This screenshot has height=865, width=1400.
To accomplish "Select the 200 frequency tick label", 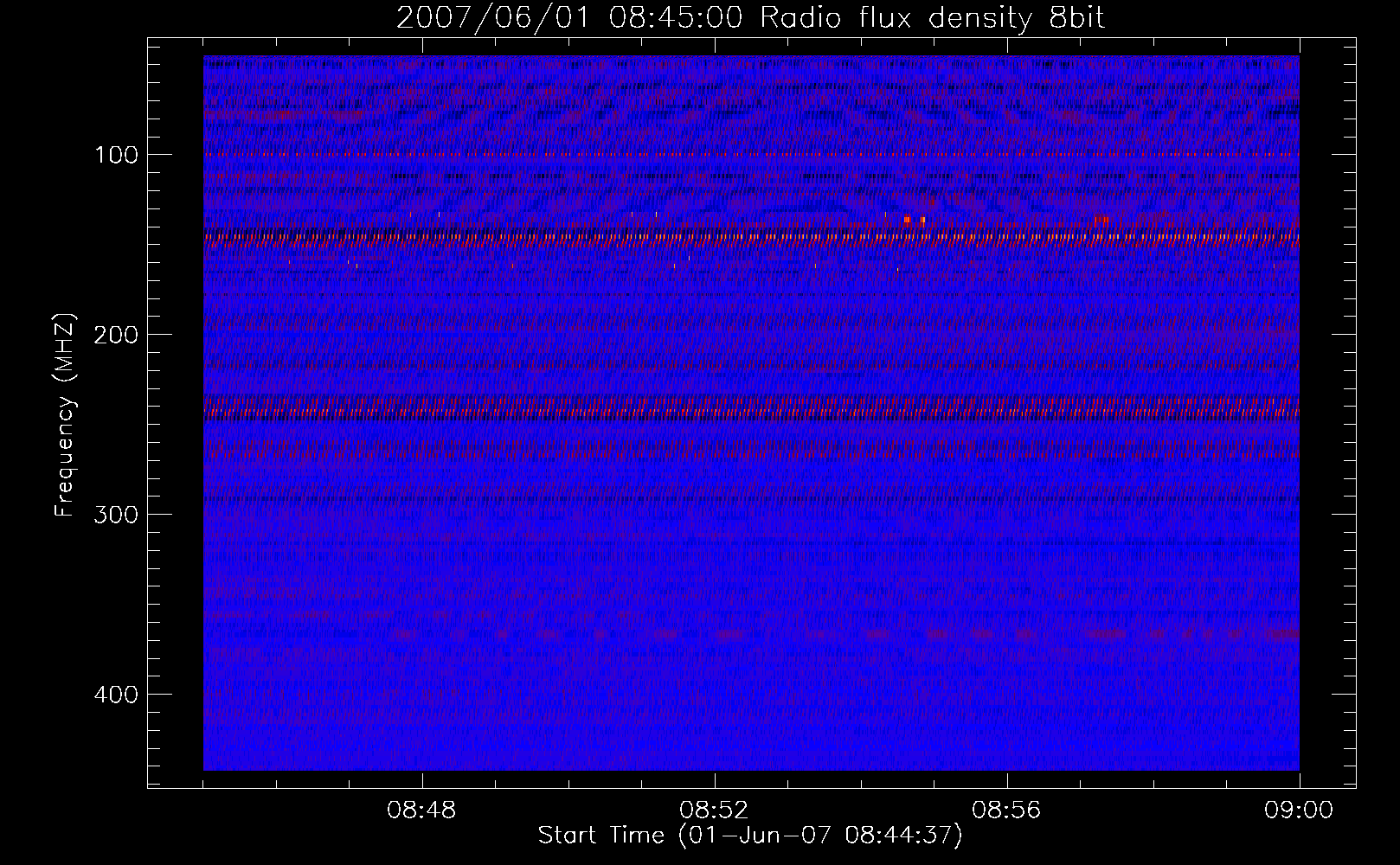I will tap(115, 335).
